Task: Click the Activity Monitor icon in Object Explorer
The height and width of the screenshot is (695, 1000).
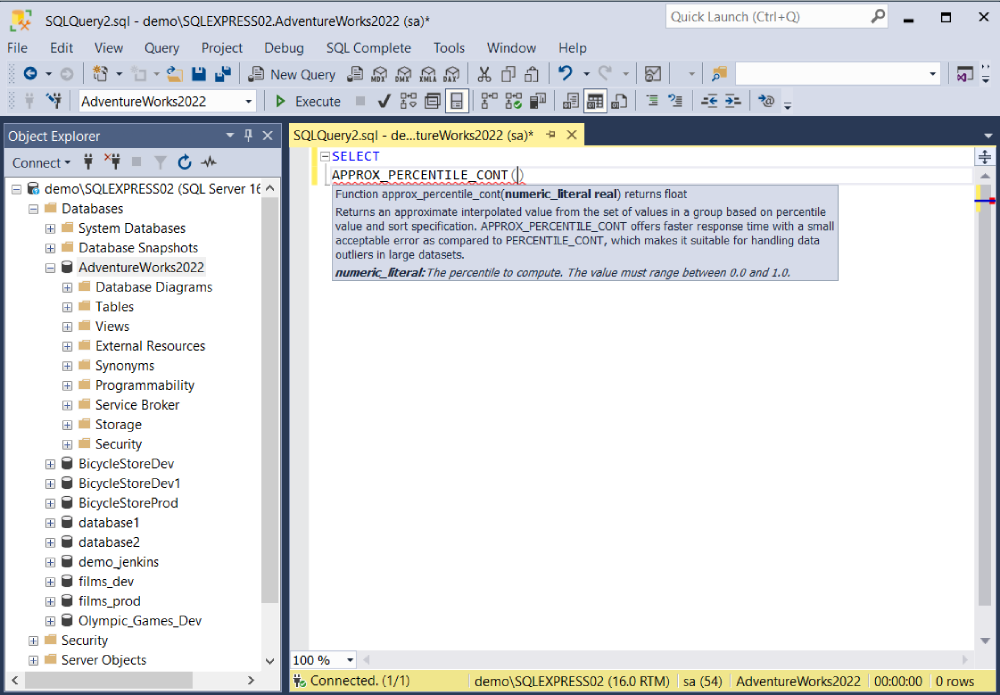Action: click(x=209, y=163)
